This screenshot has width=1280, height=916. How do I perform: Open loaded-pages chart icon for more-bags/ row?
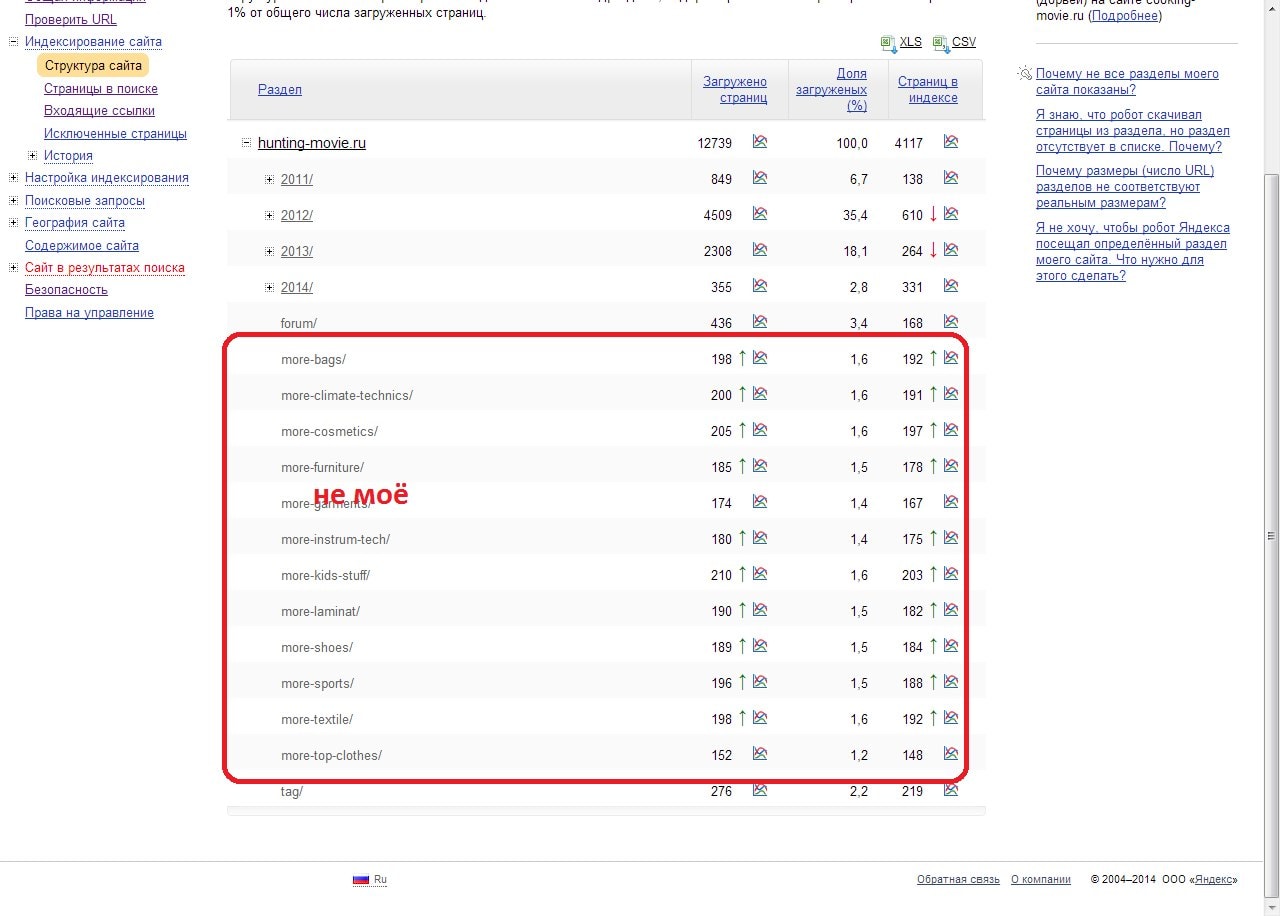pos(760,358)
